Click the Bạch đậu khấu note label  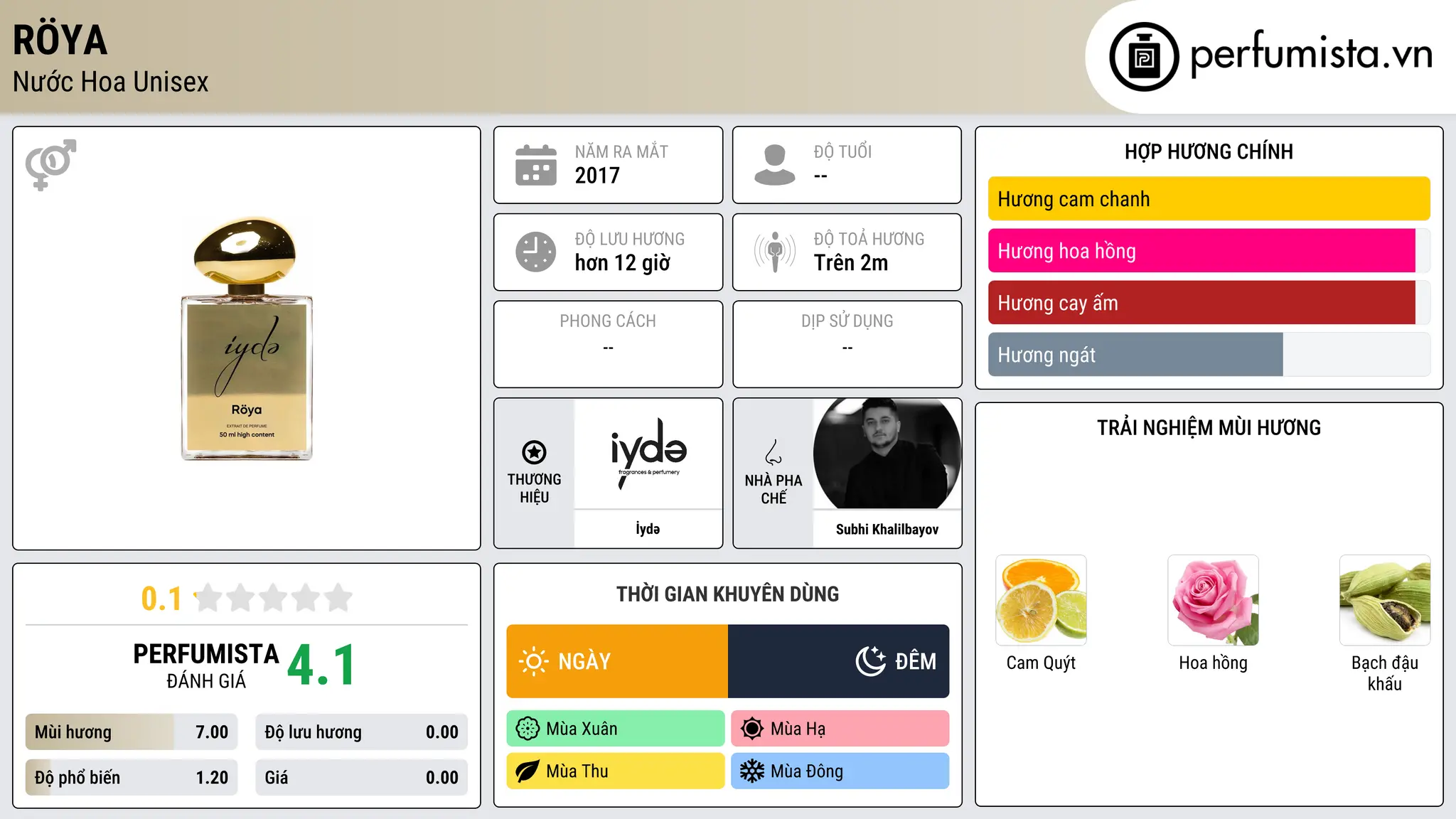pyautogui.click(x=1385, y=673)
